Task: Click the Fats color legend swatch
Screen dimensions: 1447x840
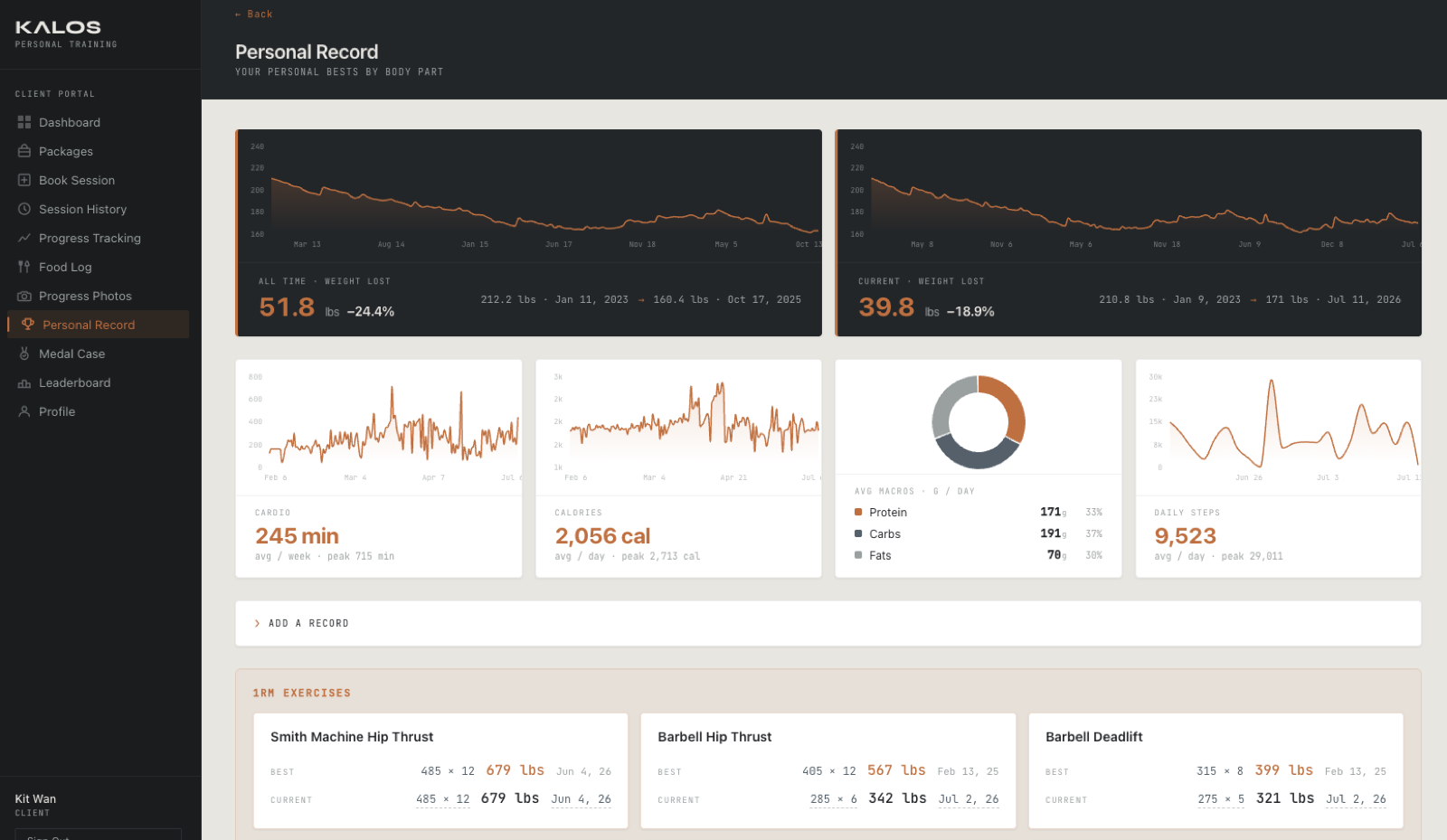Action: (858, 555)
